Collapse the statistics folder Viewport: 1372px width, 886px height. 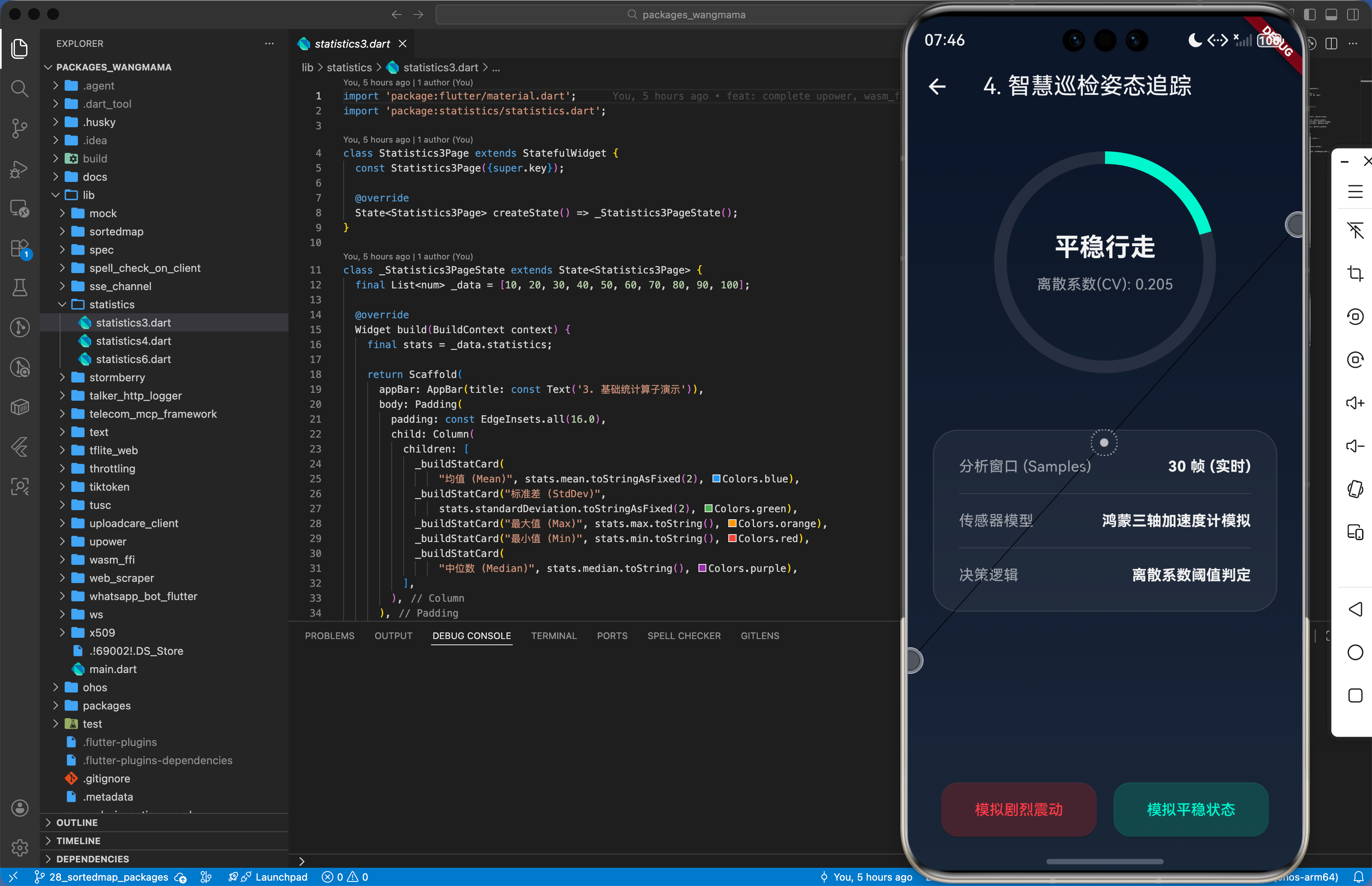(112, 304)
